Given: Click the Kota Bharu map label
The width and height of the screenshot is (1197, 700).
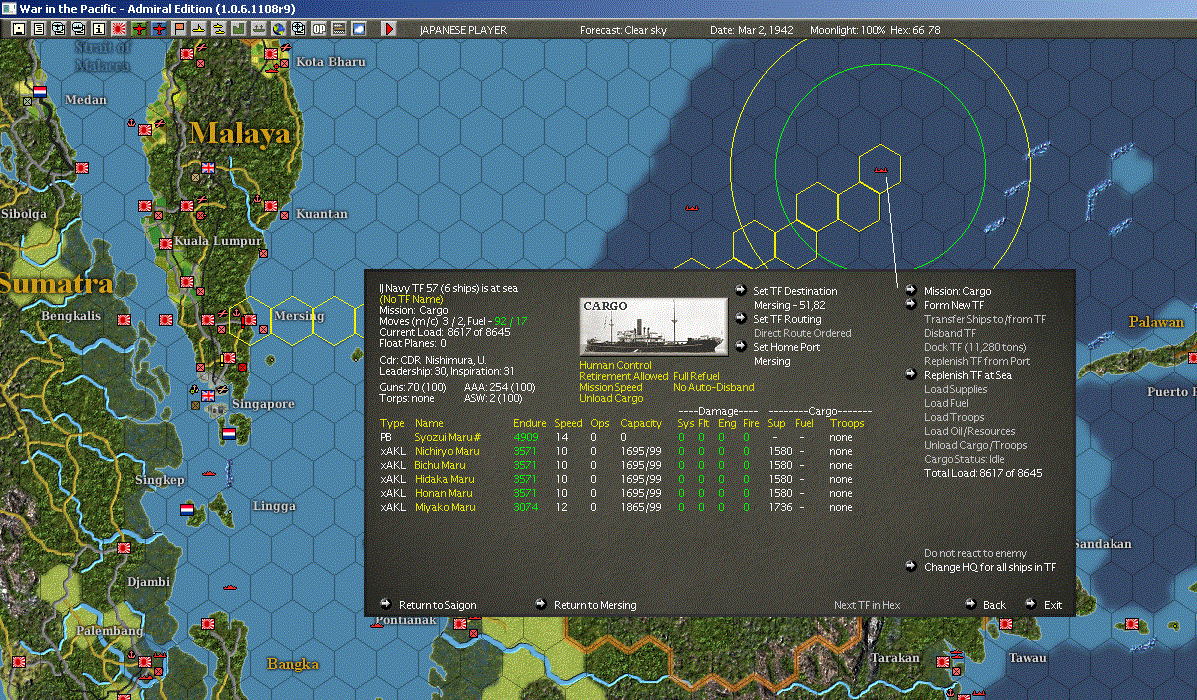Looking at the screenshot, I should (x=331, y=62).
